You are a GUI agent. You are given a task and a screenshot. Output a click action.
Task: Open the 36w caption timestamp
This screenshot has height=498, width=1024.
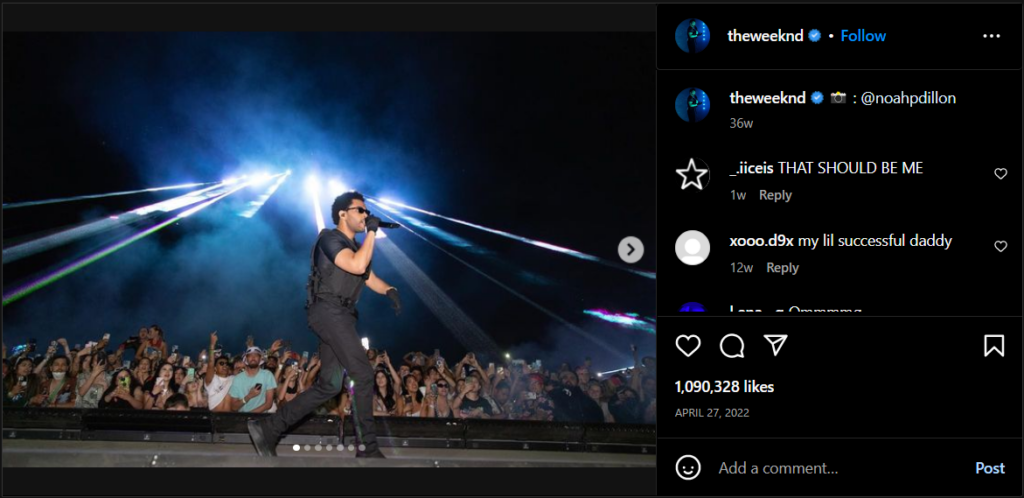coord(741,123)
